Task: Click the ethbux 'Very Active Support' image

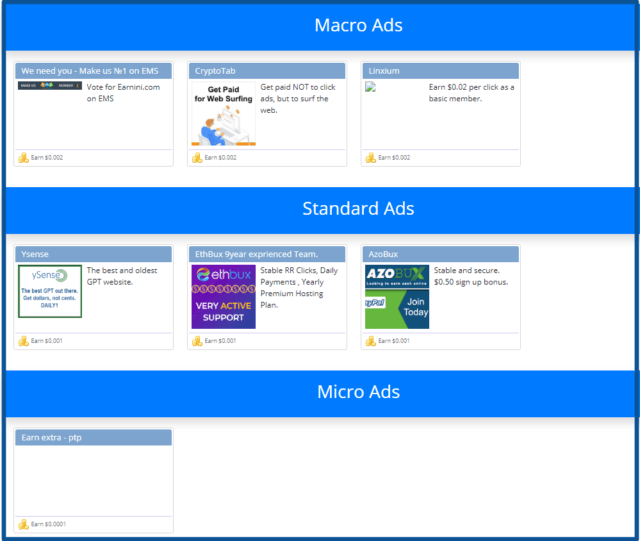Action: (x=224, y=297)
